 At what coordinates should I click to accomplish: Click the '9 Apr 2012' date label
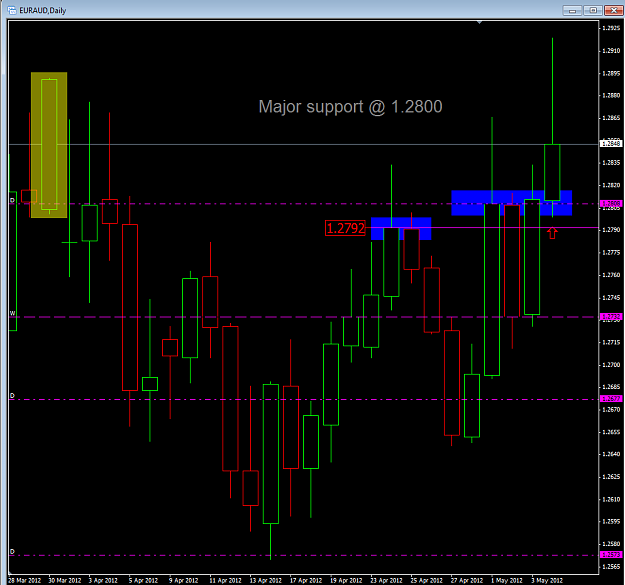pos(183,580)
